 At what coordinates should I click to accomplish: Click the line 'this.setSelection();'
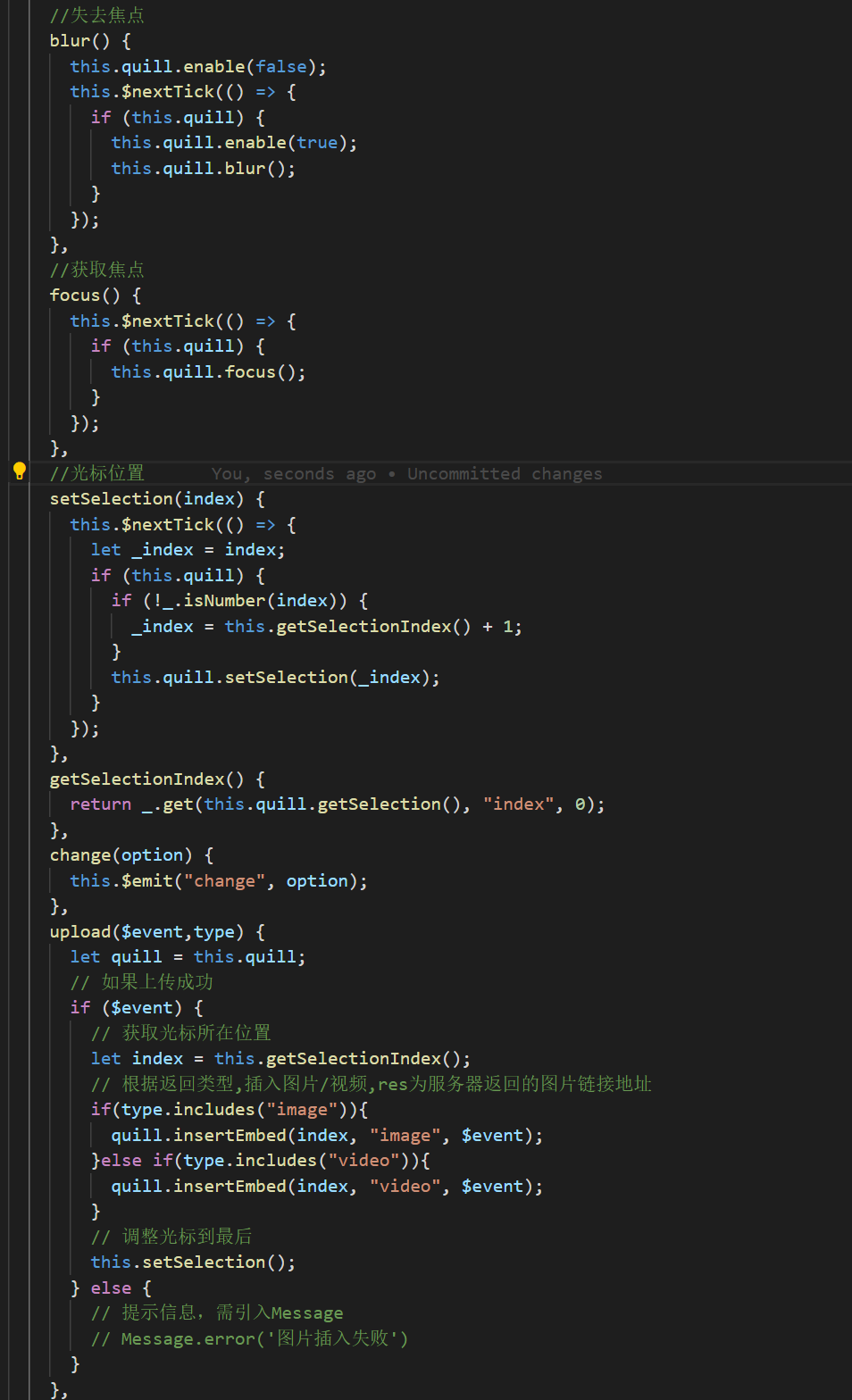click(193, 1262)
